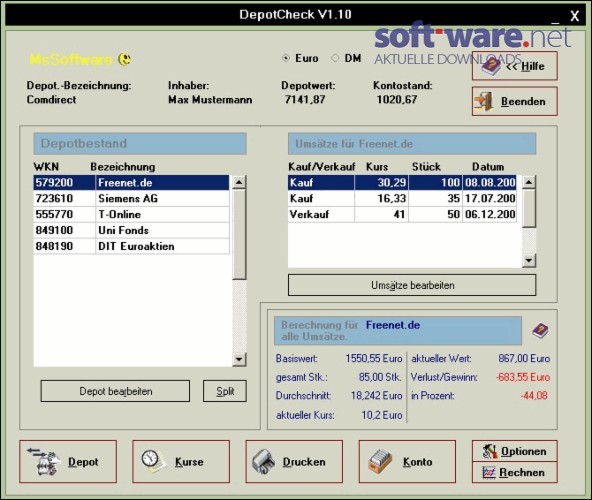Click the Optionen button label
The height and width of the screenshot is (500, 592).
(x=523, y=451)
